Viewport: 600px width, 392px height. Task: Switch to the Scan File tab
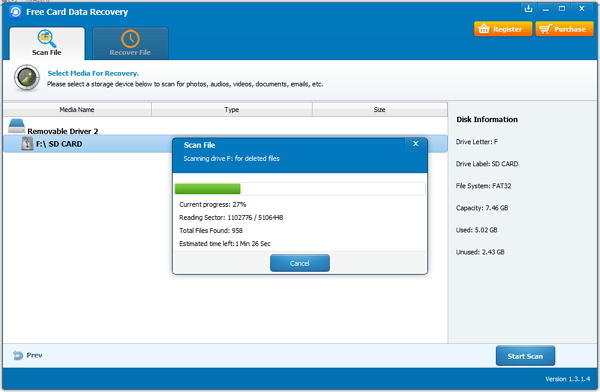[x=47, y=43]
